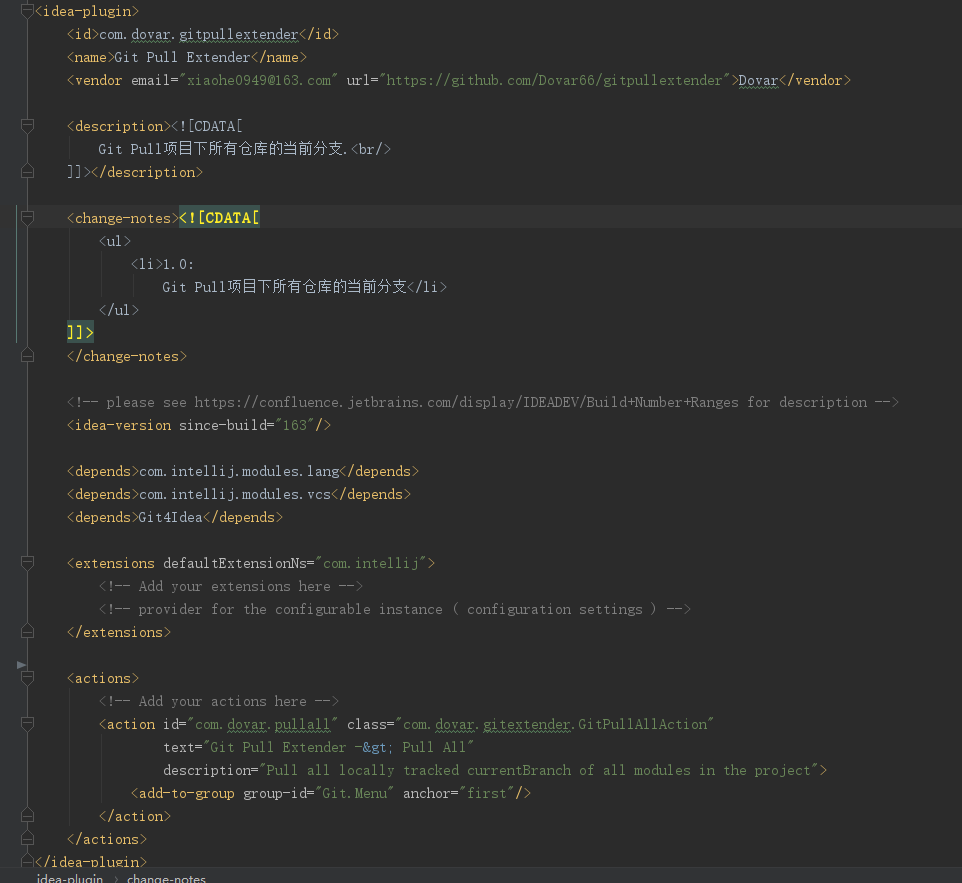
Task: Open the confluence.jetbrains.com Build Number Ranges URL
Action: 466,403
